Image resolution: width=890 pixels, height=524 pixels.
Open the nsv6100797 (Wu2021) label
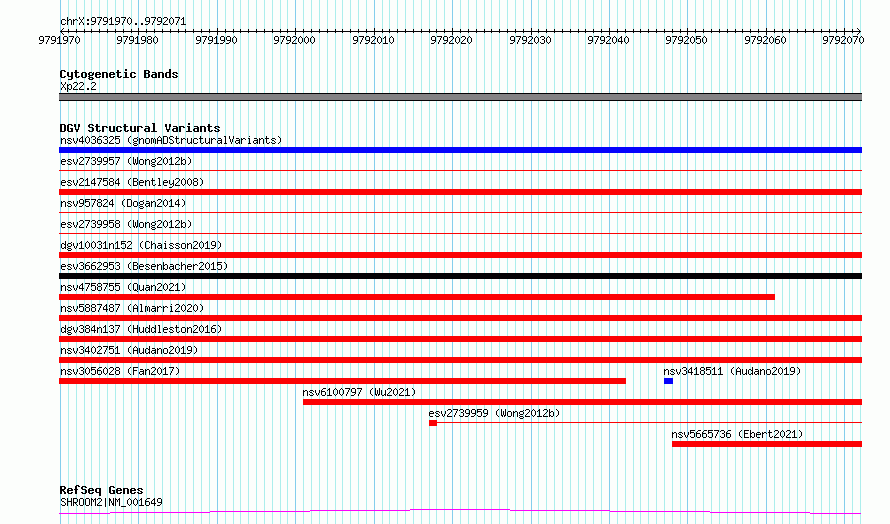pos(359,392)
